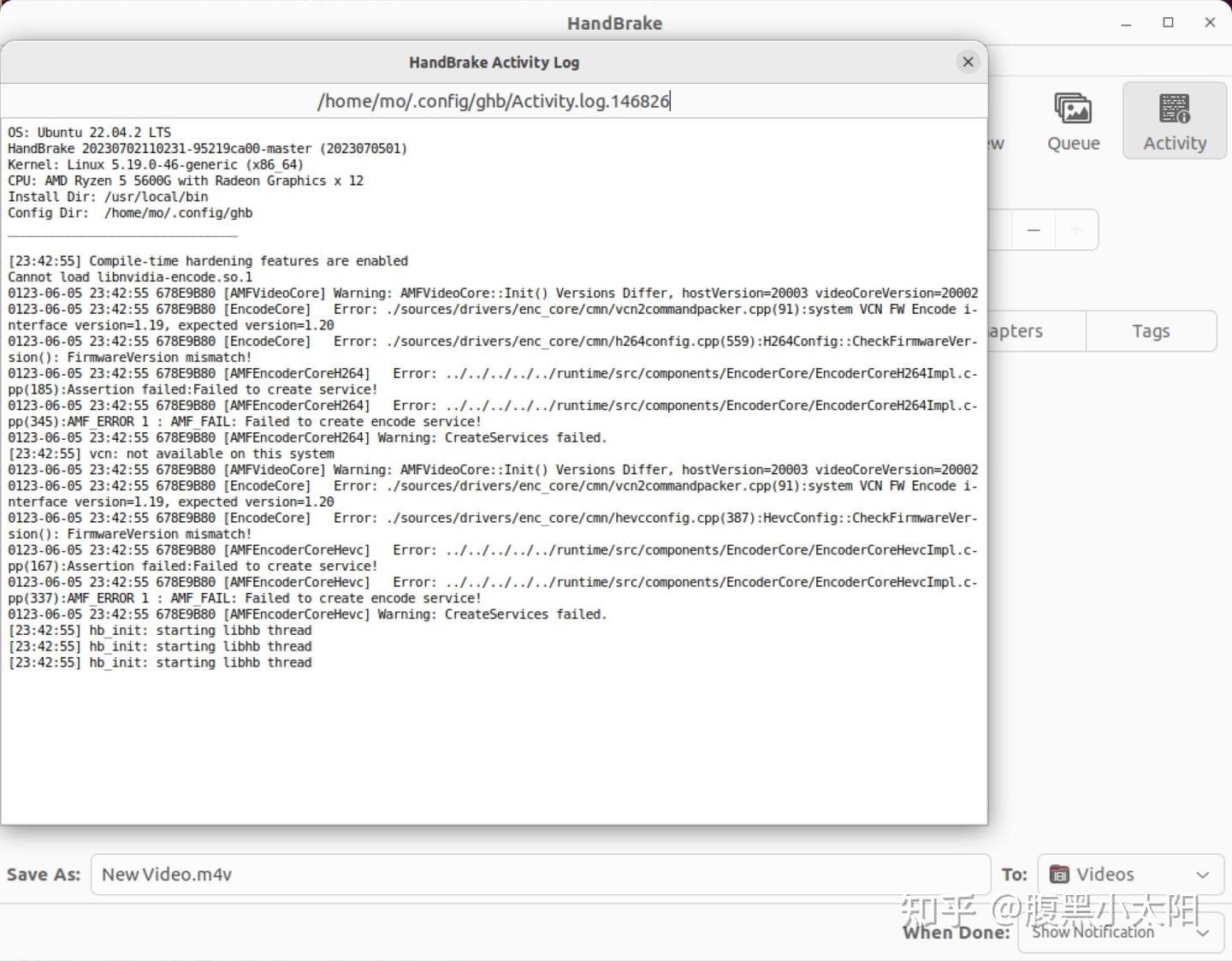Click the main window close button
Image resolution: width=1232 pixels, height=961 pixels.
1209,23
